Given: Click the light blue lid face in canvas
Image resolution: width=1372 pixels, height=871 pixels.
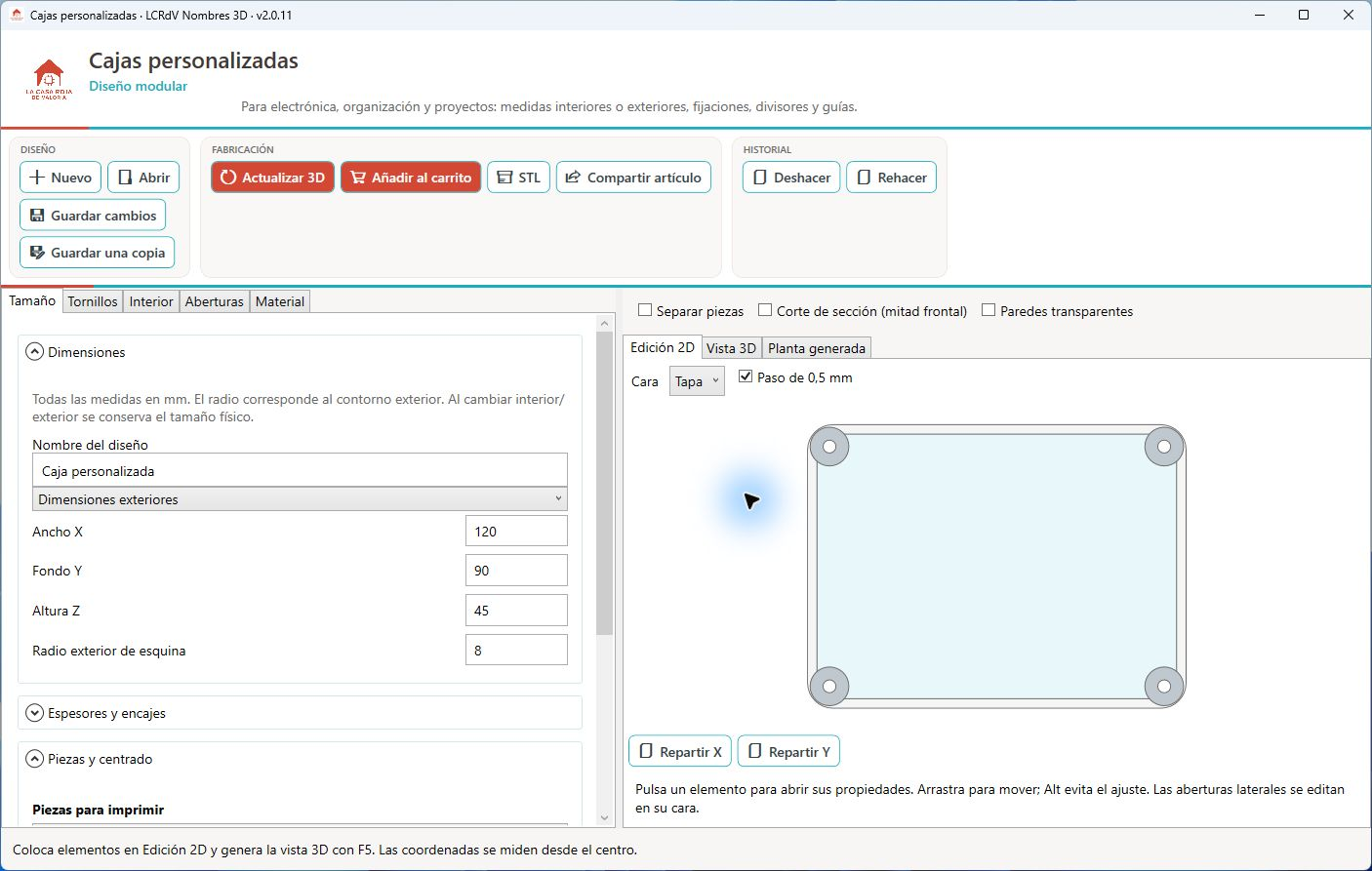Looking at the screenshot, I should [996, 566].
